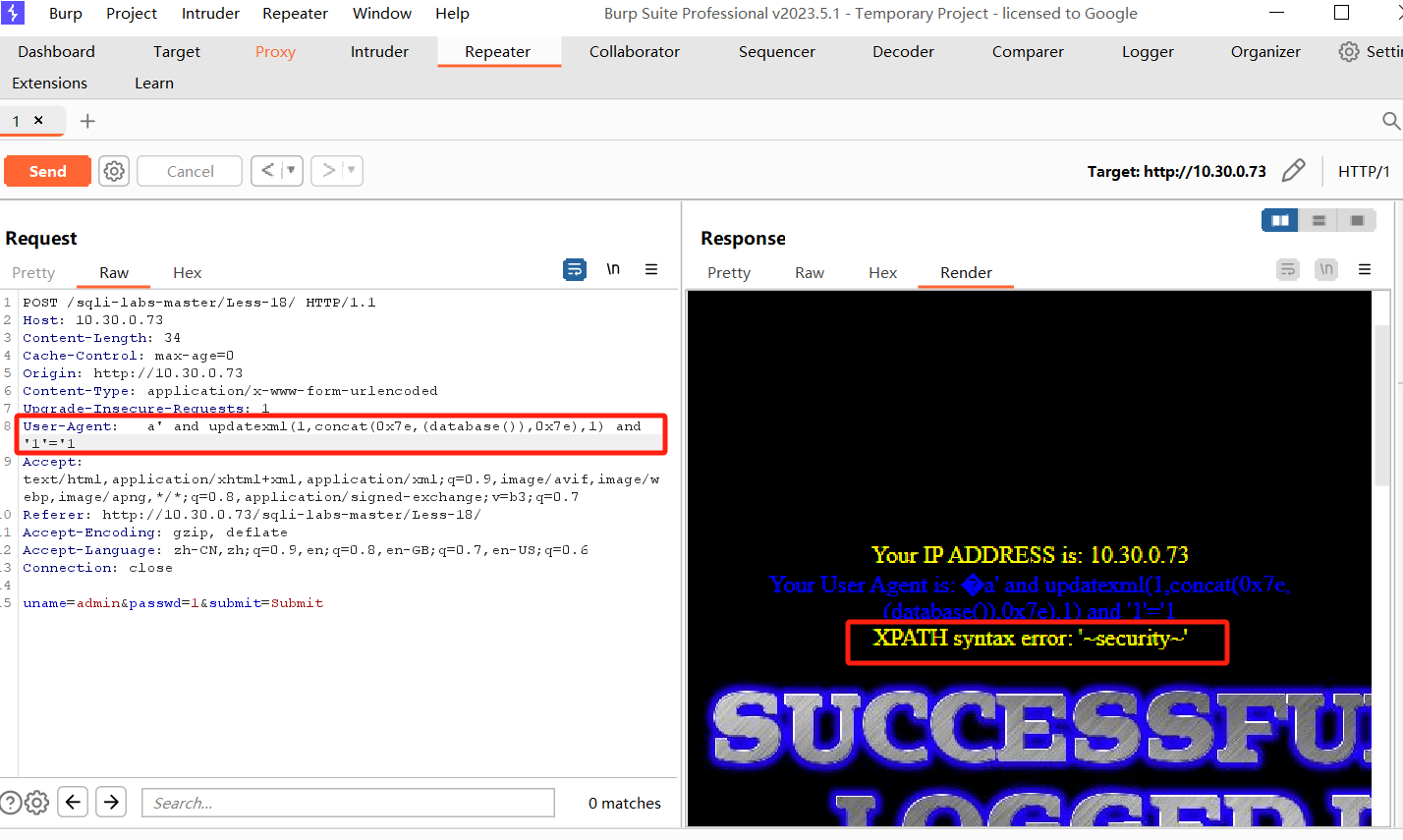Click the Referer header line
Image resolution: width=1403 pixels, height=840 pixels.
(x=252, y=515)
